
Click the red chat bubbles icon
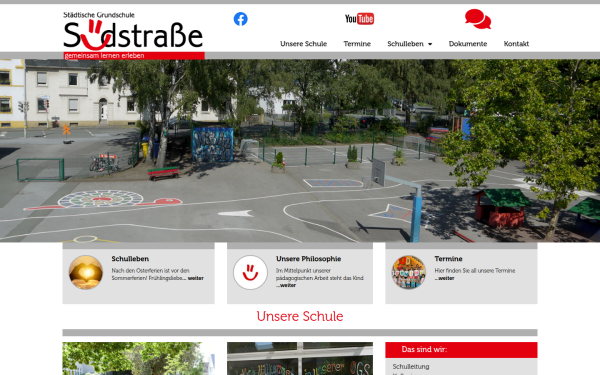point(478,19)
